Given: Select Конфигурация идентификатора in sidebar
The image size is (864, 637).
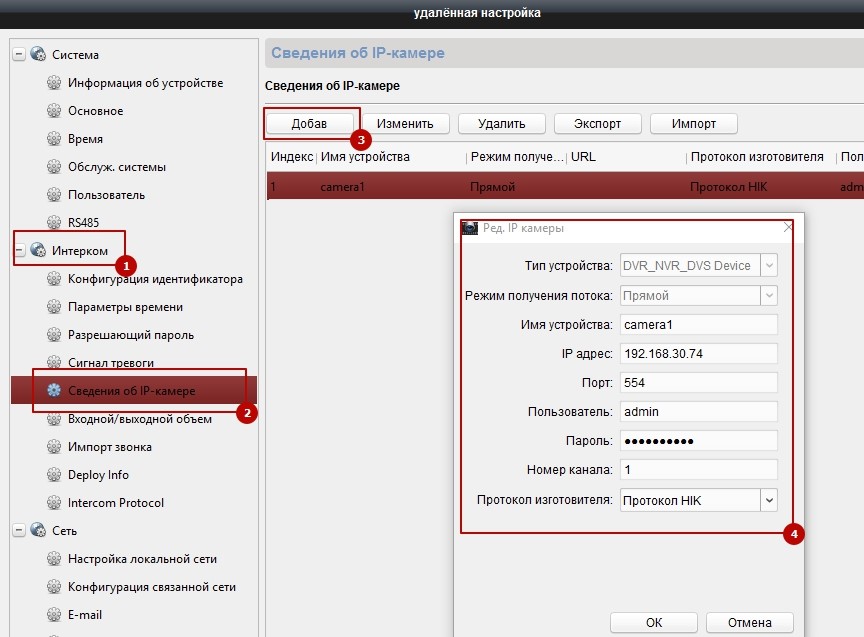Looking at the screenshot, I should click(x=155, y=279).
